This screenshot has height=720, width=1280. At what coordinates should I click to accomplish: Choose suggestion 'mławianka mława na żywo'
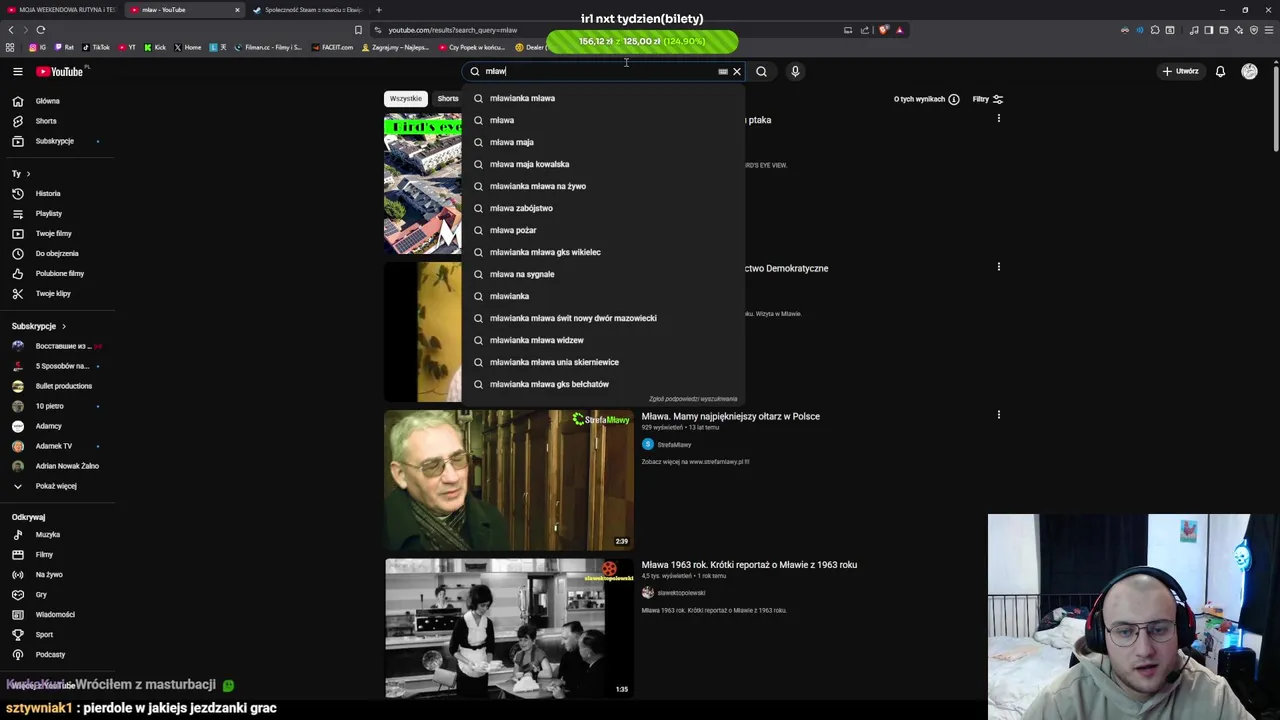604,186
